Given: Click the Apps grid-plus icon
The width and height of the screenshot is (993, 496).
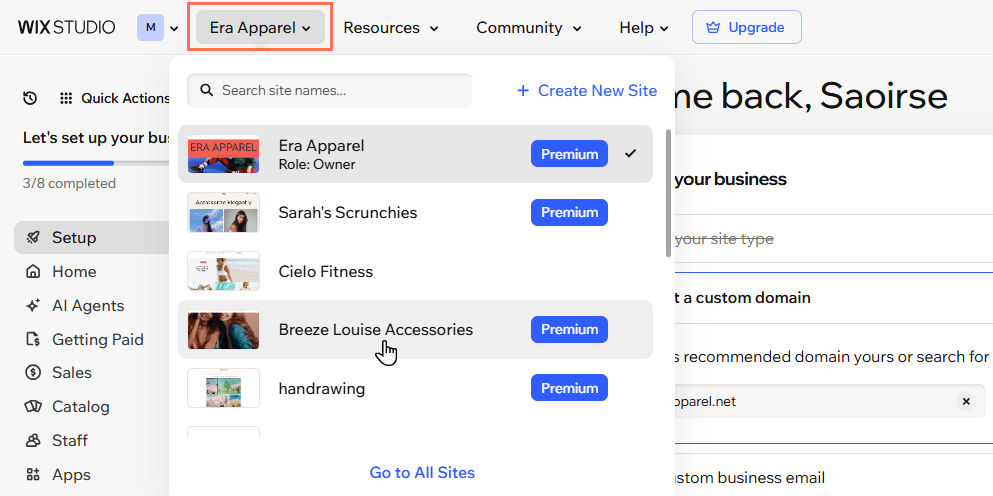Looking at the screenshot, I should [32, 474].
